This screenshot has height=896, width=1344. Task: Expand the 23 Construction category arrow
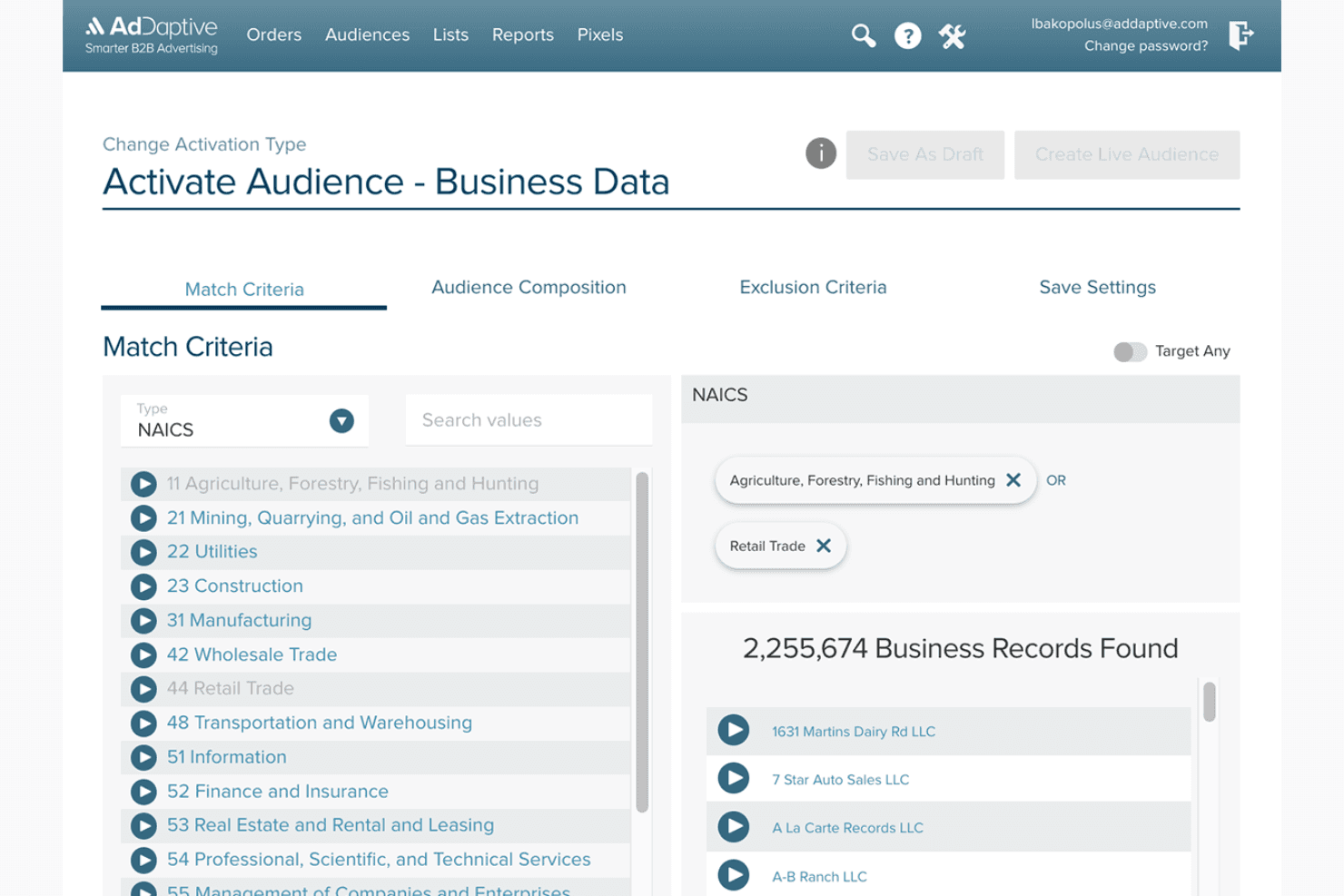(143, 586)
